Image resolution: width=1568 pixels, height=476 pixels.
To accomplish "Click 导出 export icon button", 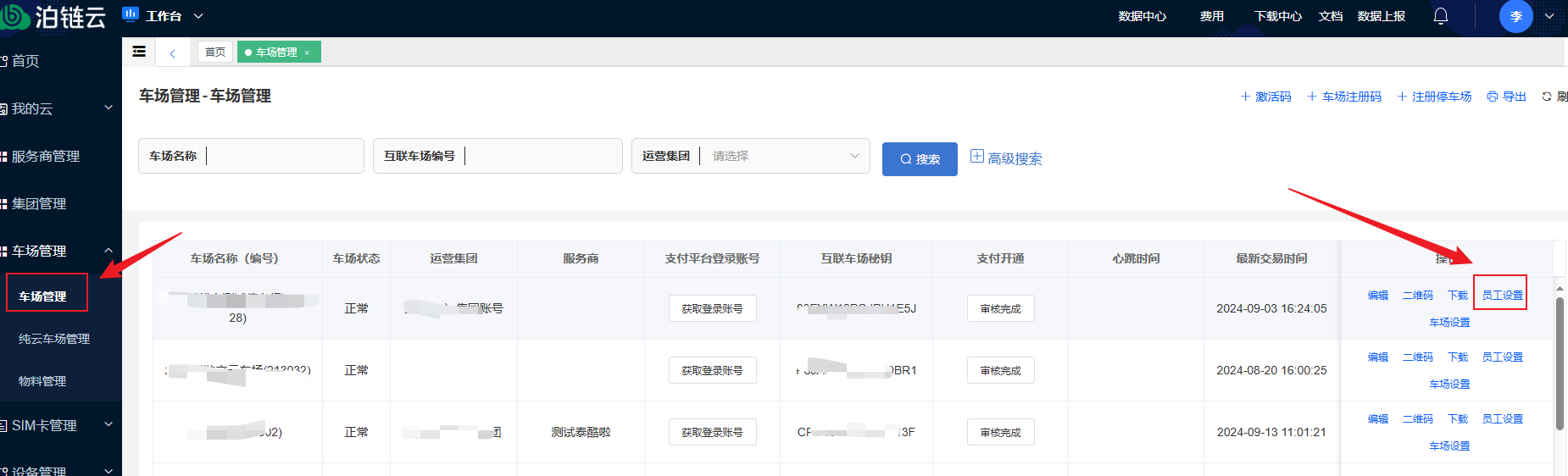I will [1506, 97].
